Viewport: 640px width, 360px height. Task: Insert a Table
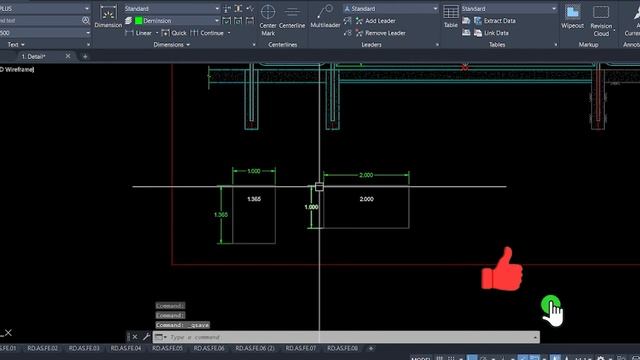click(x=451, y=16)
